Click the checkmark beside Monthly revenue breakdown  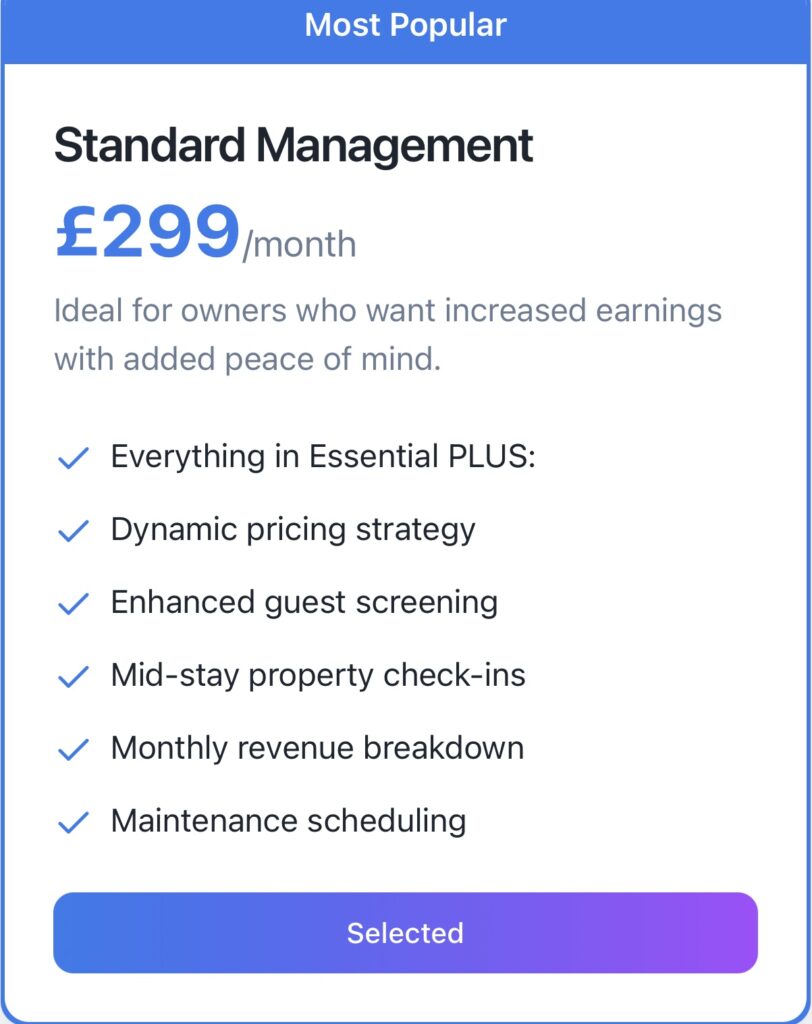coord(74,750)
